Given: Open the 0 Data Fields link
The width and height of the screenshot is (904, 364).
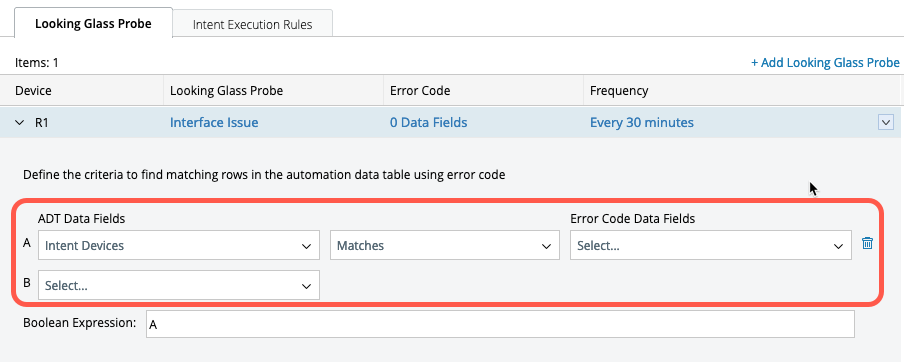Looking at the screenshot, I should (428, 122).
